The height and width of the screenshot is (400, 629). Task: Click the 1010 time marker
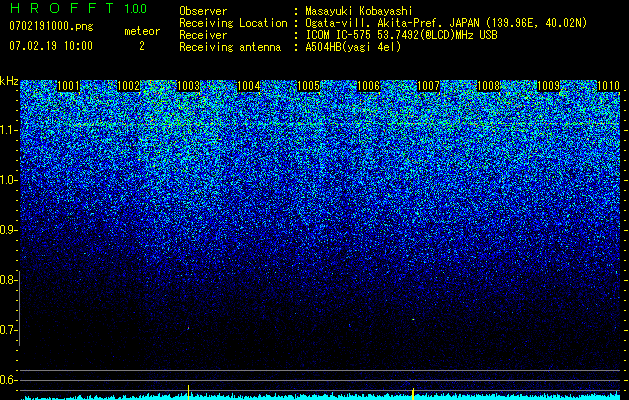click(x=608, y=86)
